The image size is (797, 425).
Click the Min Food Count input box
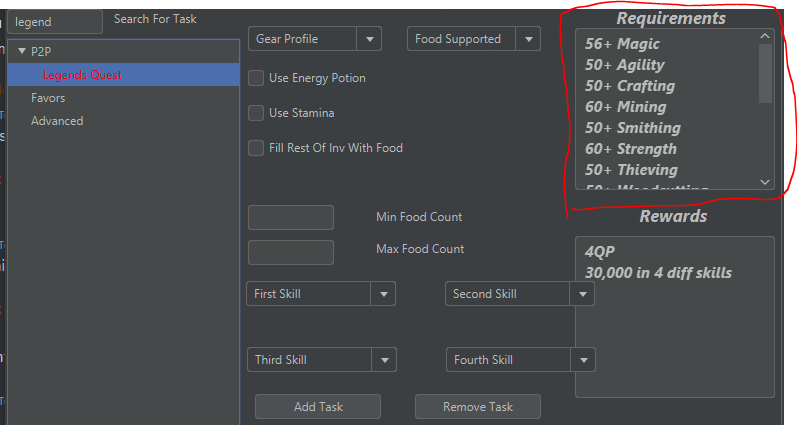click(x=290, y=218)
